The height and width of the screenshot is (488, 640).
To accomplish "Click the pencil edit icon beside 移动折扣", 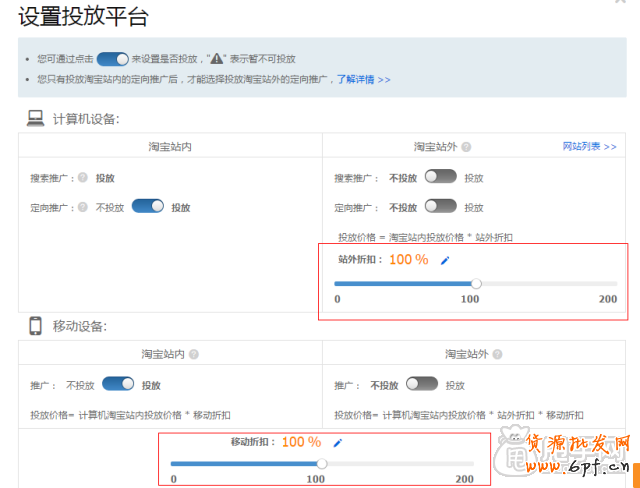I will click(338, 442).
